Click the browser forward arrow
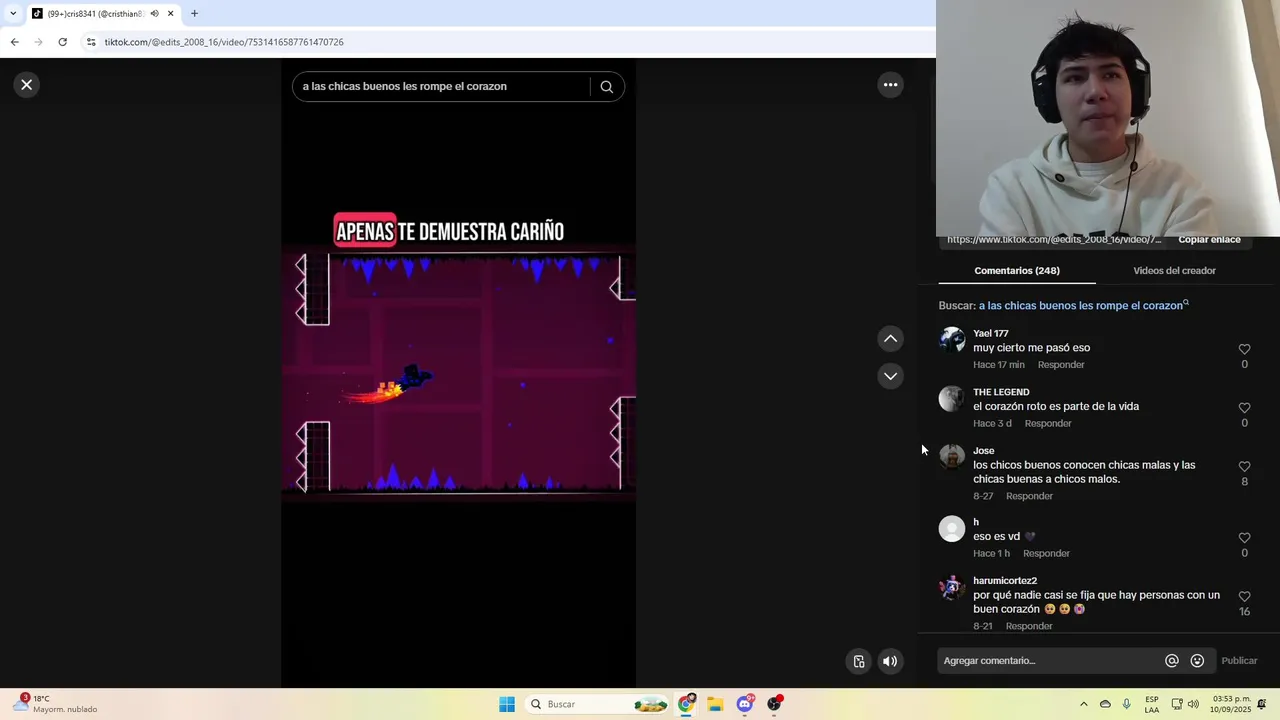Screen dimensions: 1280x720 [x=38, y=42]
